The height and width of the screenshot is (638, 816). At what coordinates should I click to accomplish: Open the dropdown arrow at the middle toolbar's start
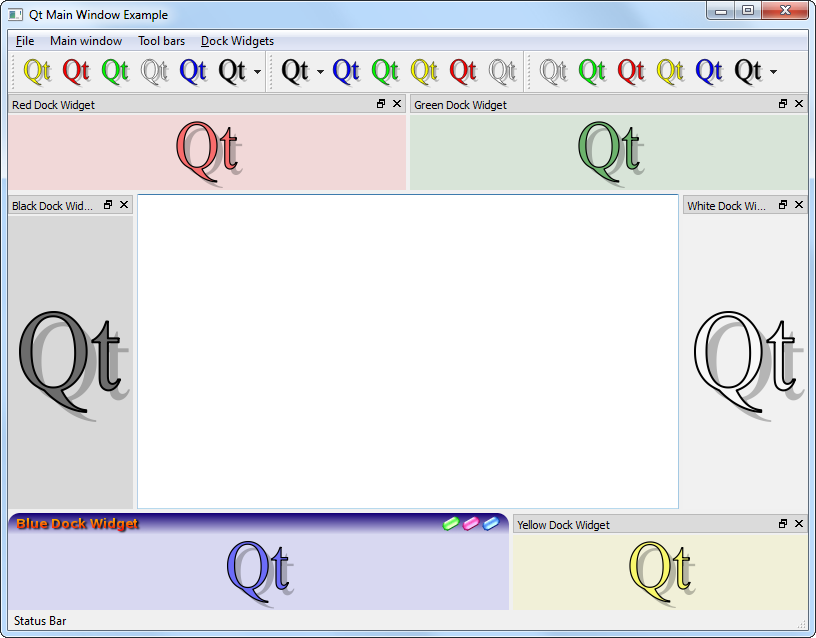320,72
